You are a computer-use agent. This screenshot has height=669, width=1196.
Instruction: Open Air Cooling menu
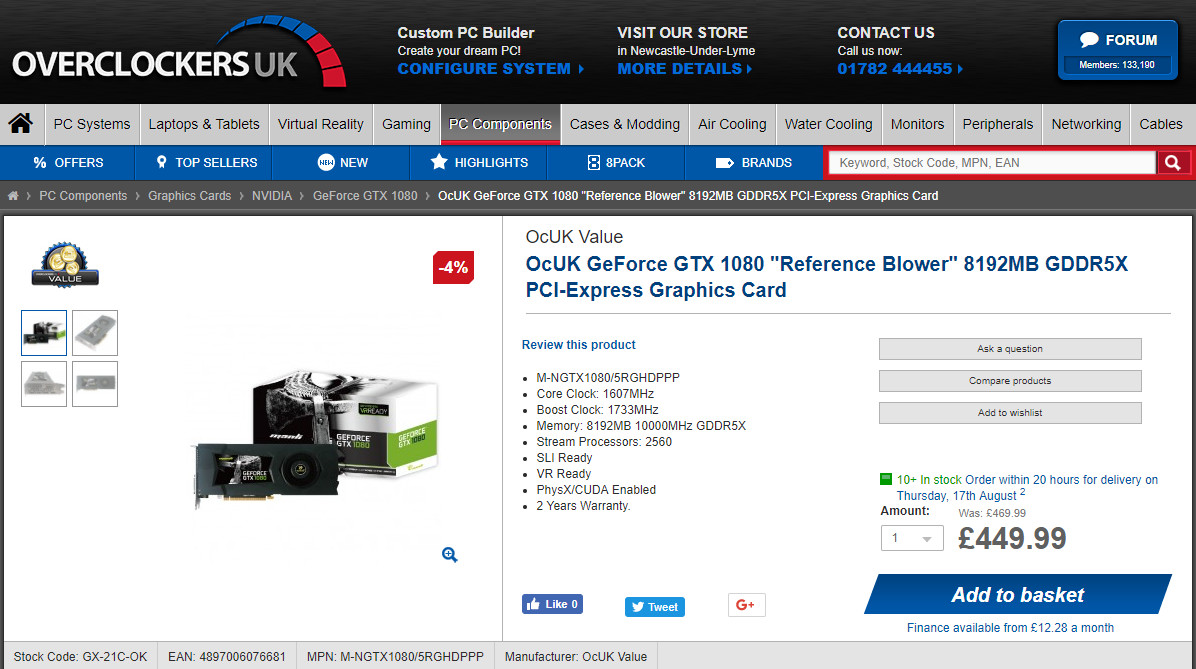tap(732, 124)
